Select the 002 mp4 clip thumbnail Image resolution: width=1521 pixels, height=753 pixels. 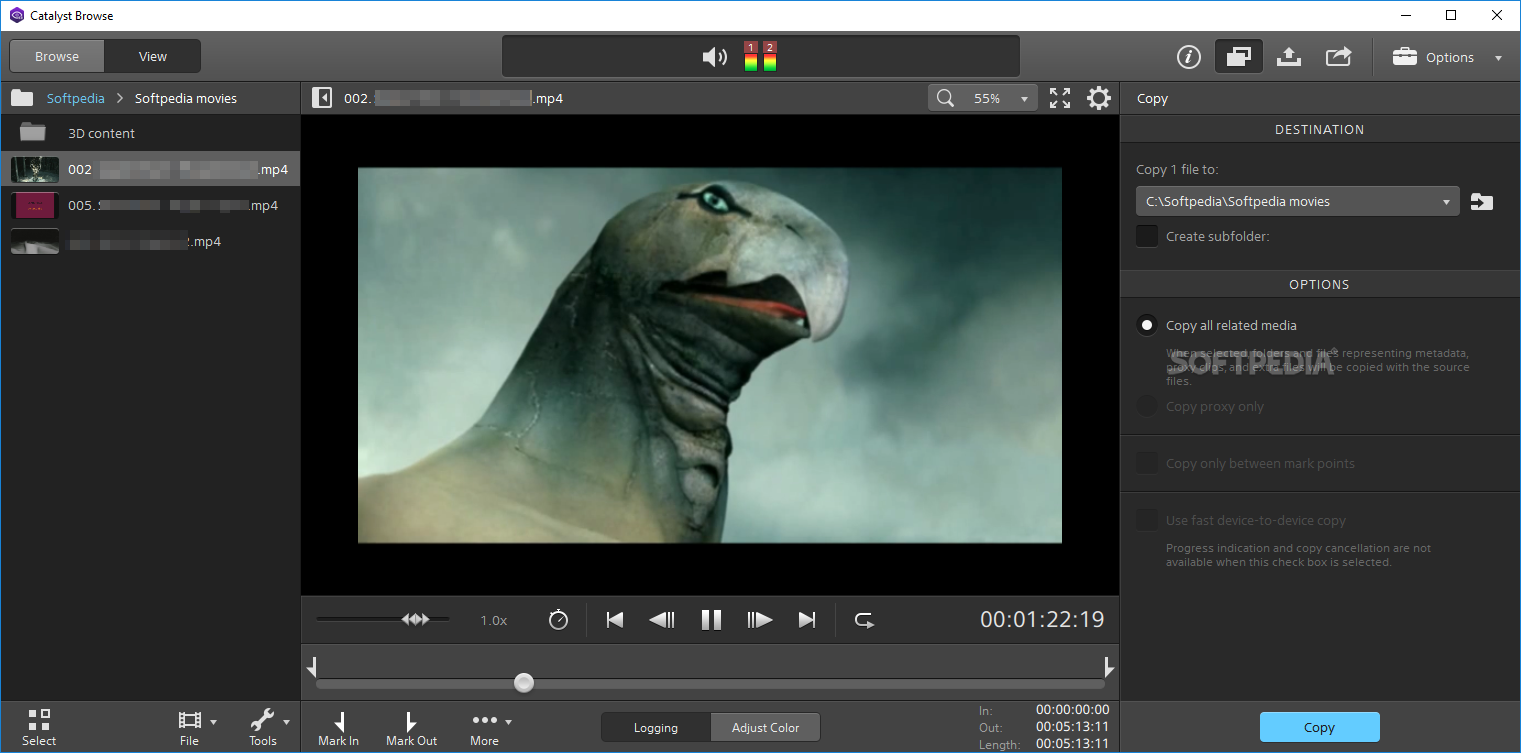click(35, 169)
